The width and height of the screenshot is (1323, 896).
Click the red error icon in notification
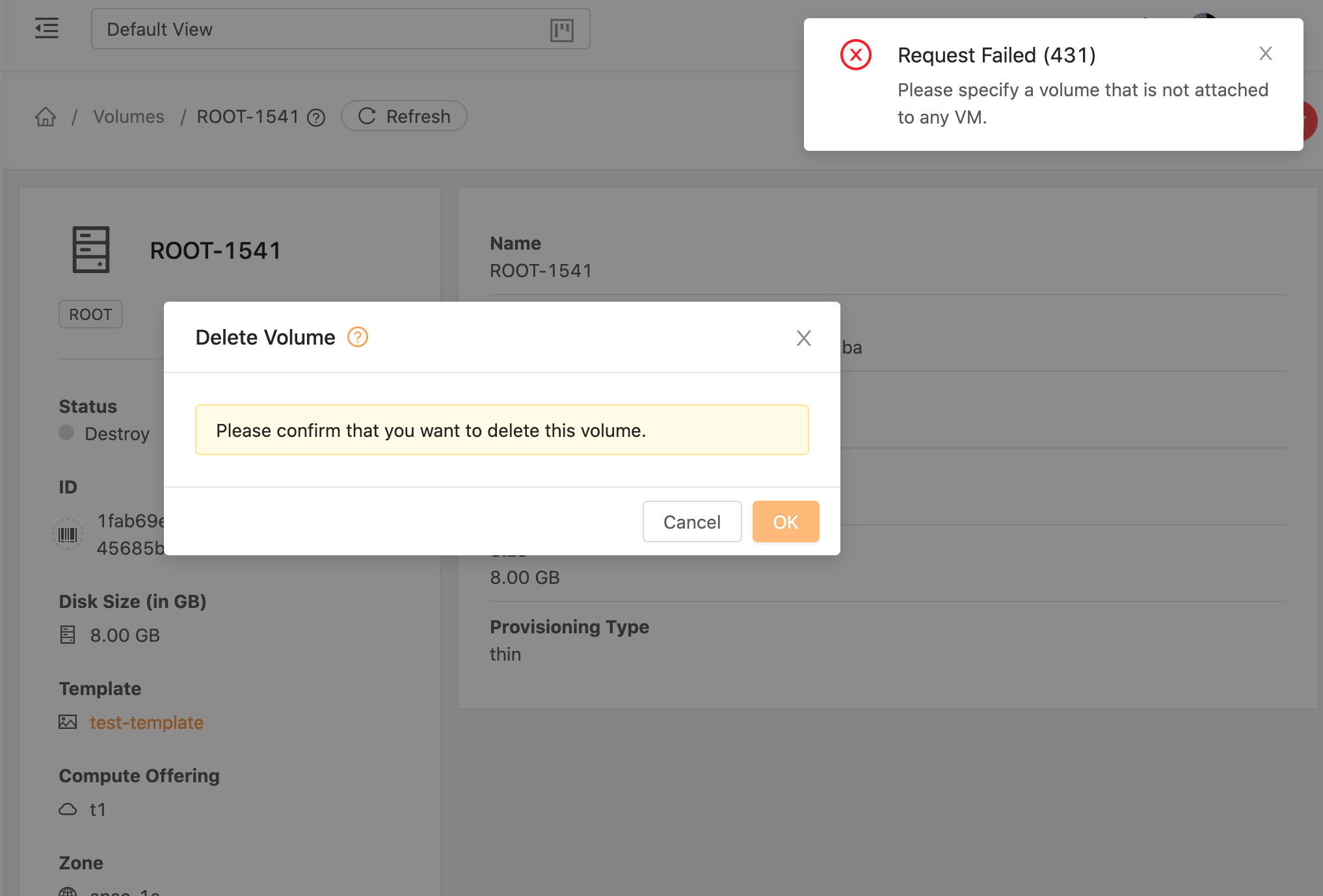pos(856,55)
